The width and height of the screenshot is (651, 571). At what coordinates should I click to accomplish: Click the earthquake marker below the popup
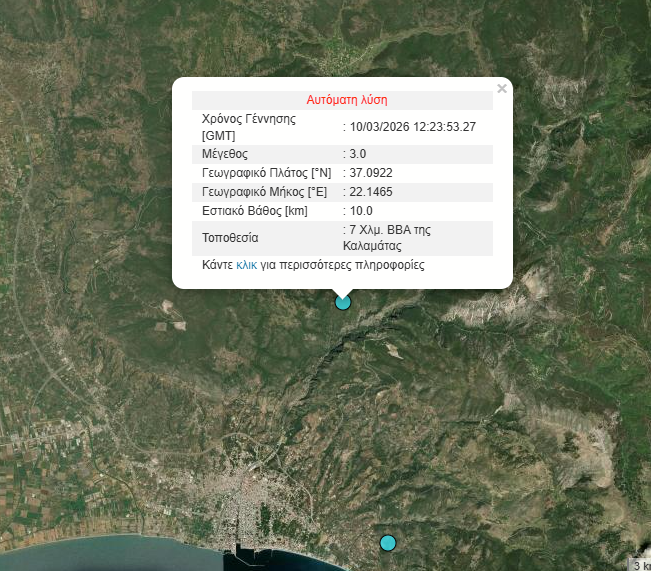tap(343, 301)
